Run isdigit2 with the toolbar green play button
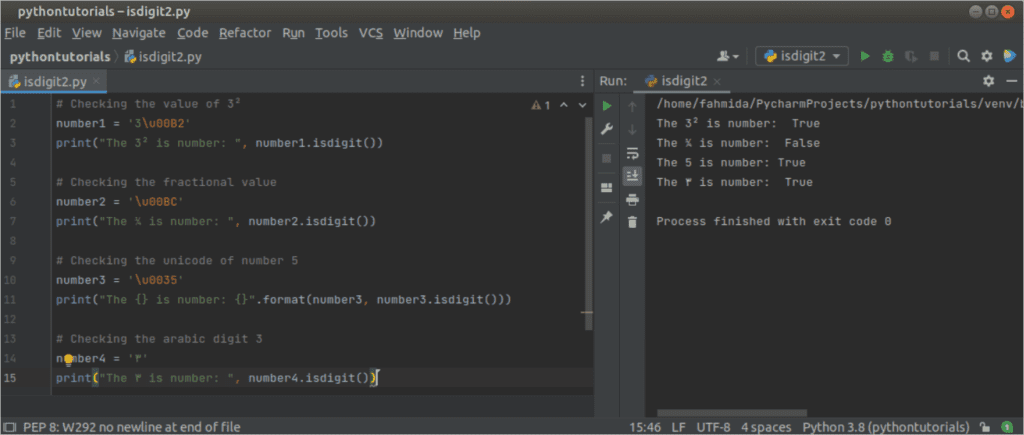The image size is (1024, 435). (x=865, y=56)
